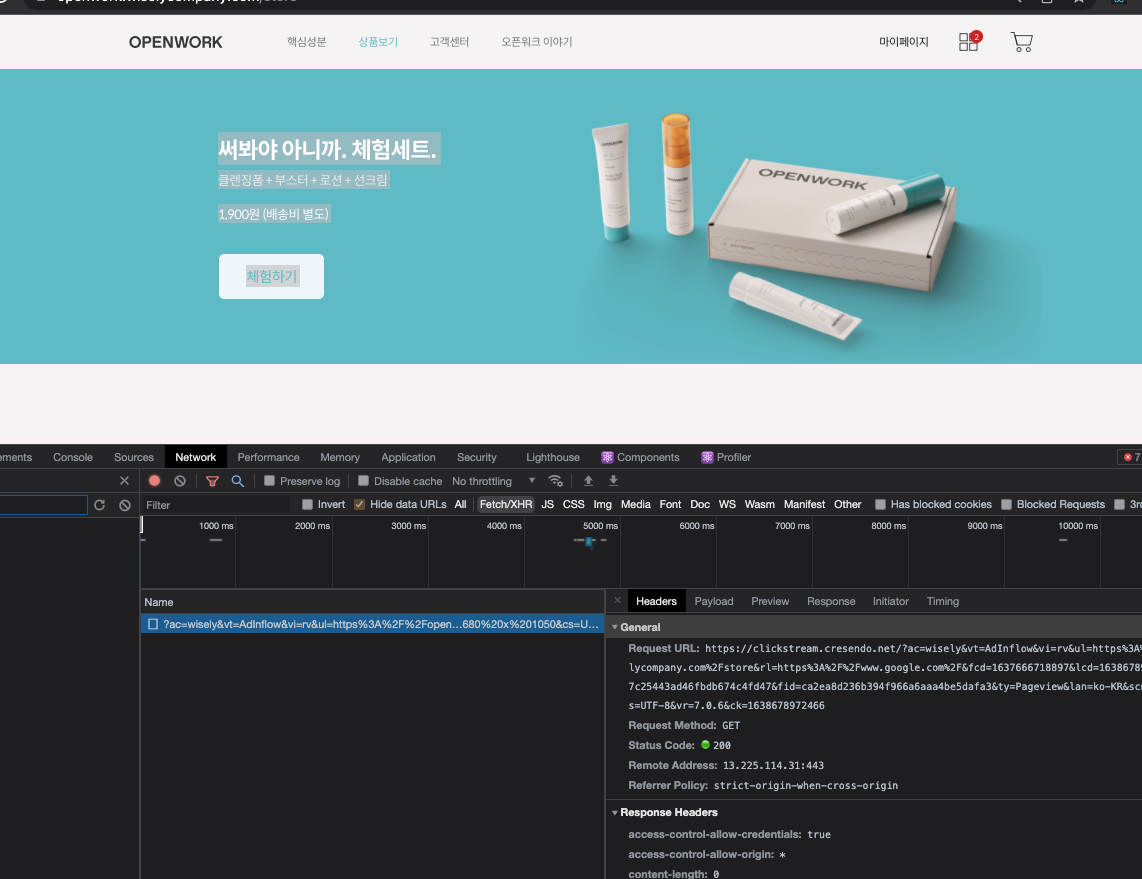Close the search panel
Viewport: 1142px width, 879px height.
click(125, 481)
